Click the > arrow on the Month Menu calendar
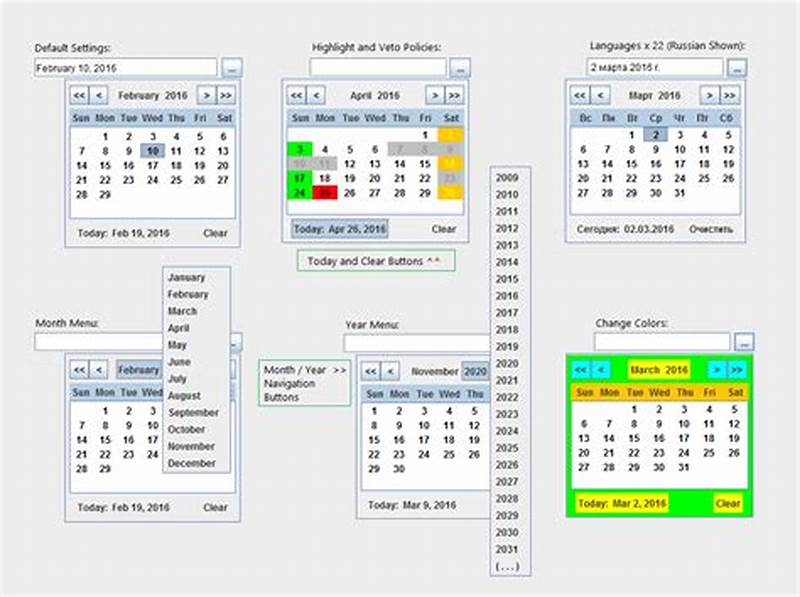 205,368
